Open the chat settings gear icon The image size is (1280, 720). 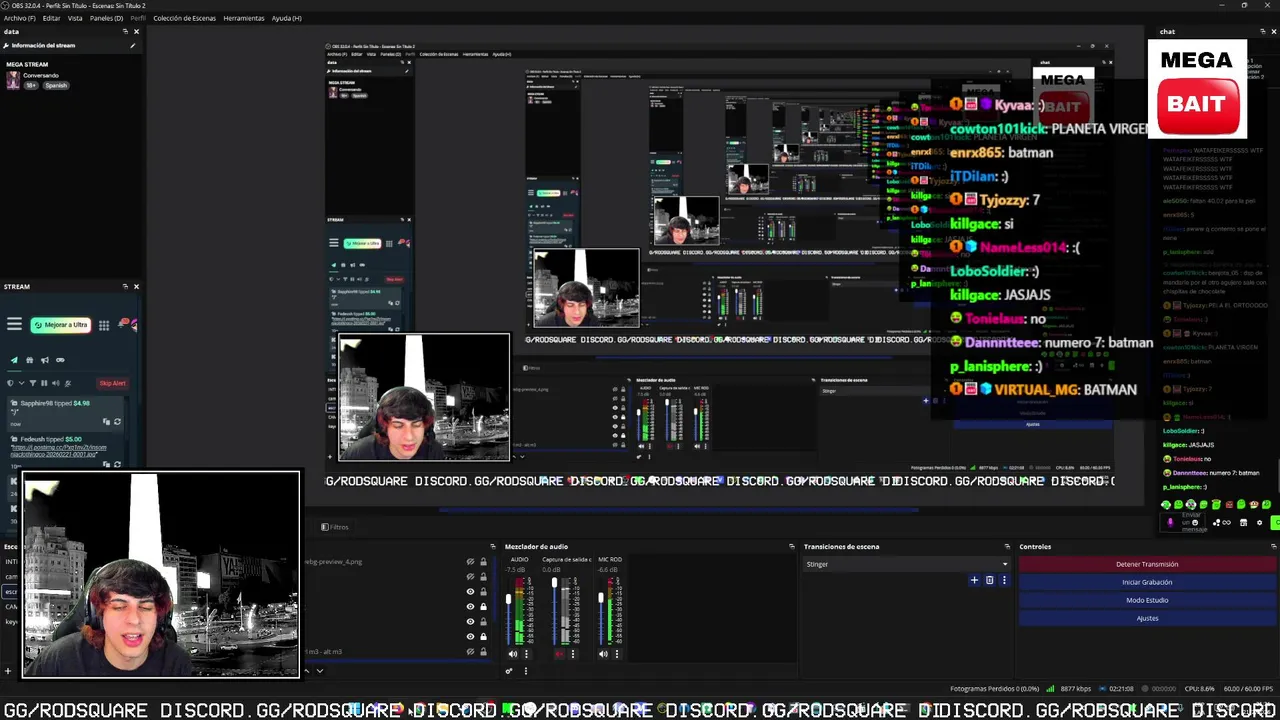[x=1259, y=523]
